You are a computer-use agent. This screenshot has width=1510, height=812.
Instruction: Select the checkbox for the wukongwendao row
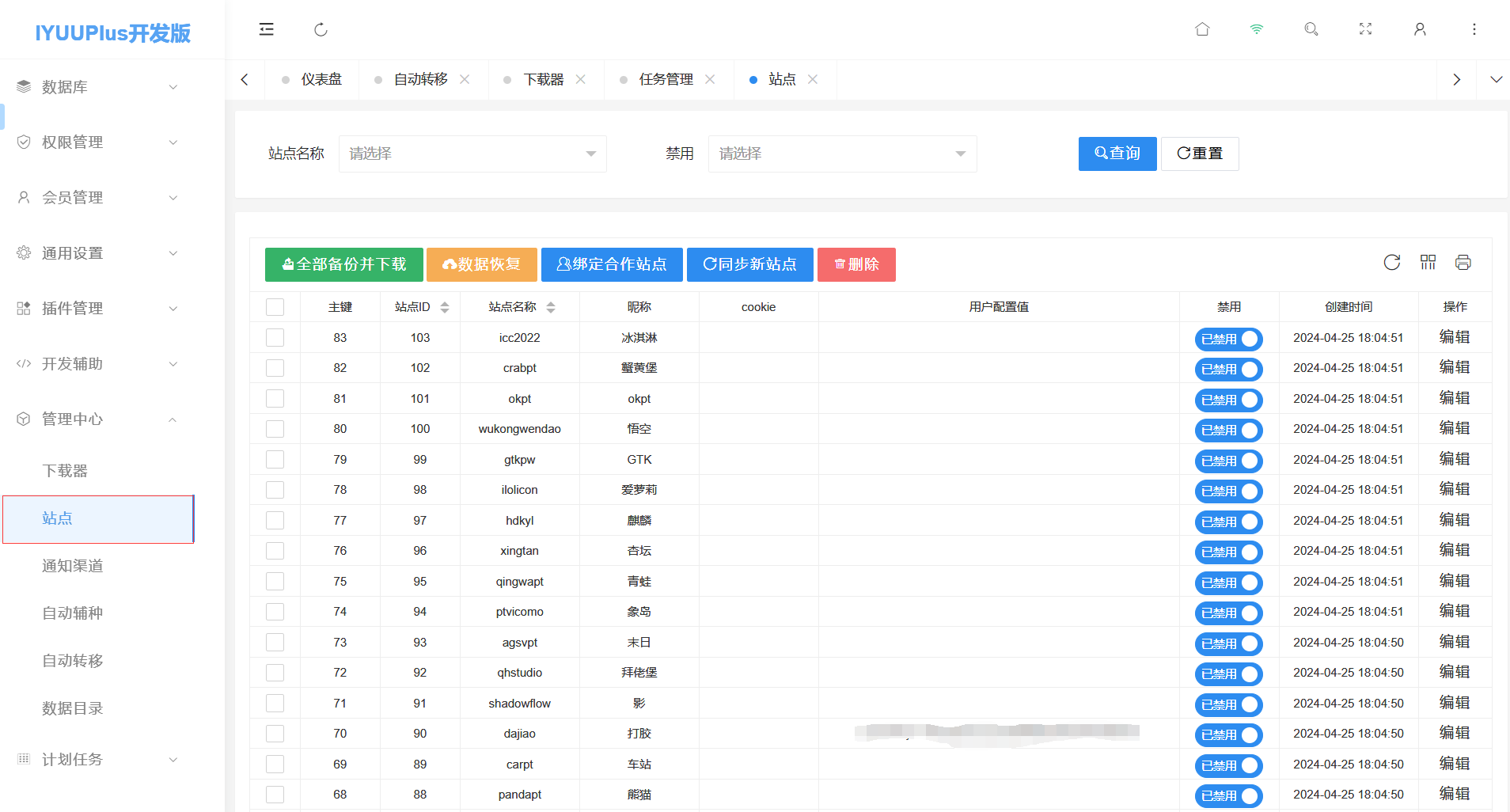275,429
